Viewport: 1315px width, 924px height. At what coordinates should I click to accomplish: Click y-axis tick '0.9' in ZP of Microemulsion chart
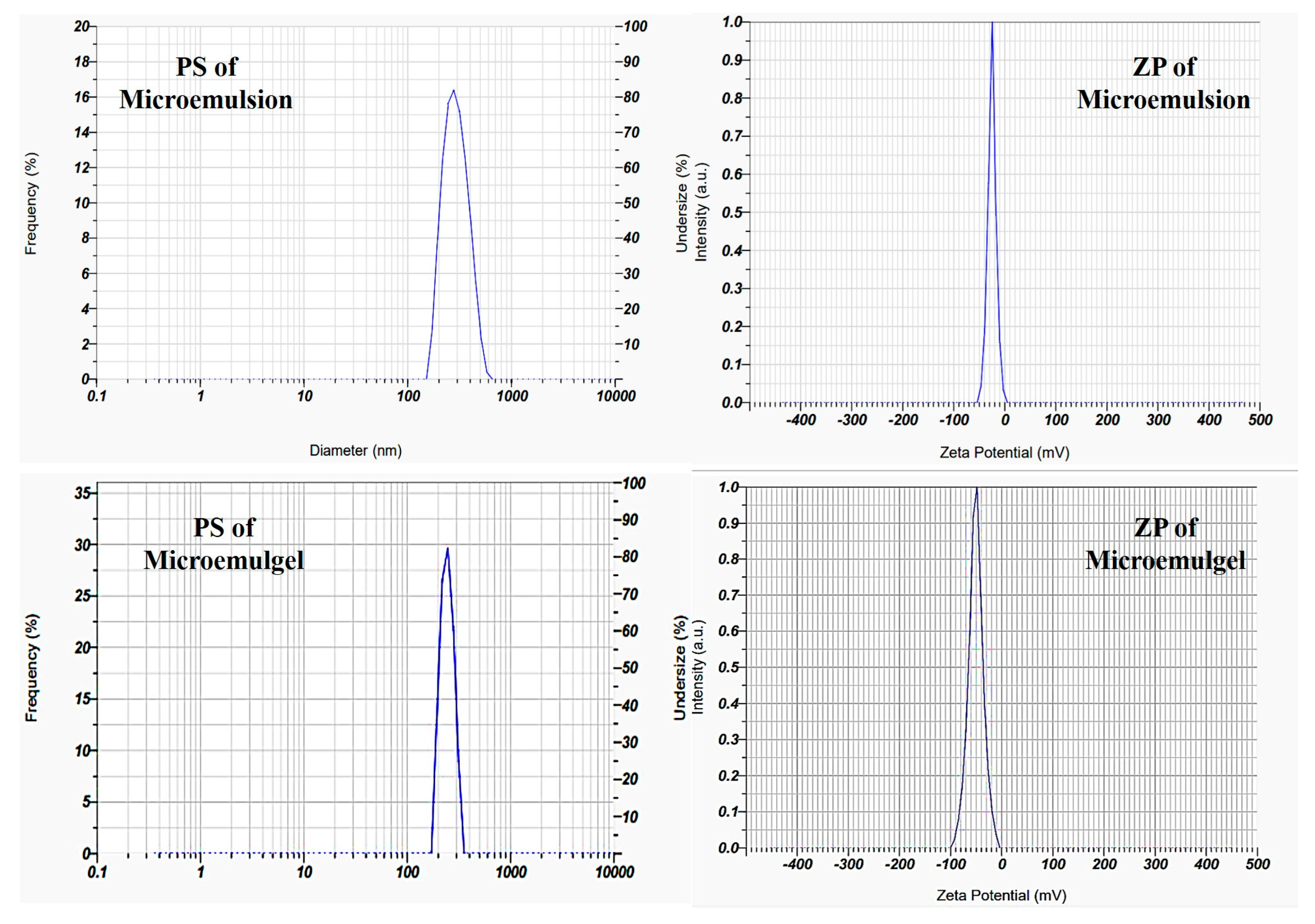click(x=732, y=60)
